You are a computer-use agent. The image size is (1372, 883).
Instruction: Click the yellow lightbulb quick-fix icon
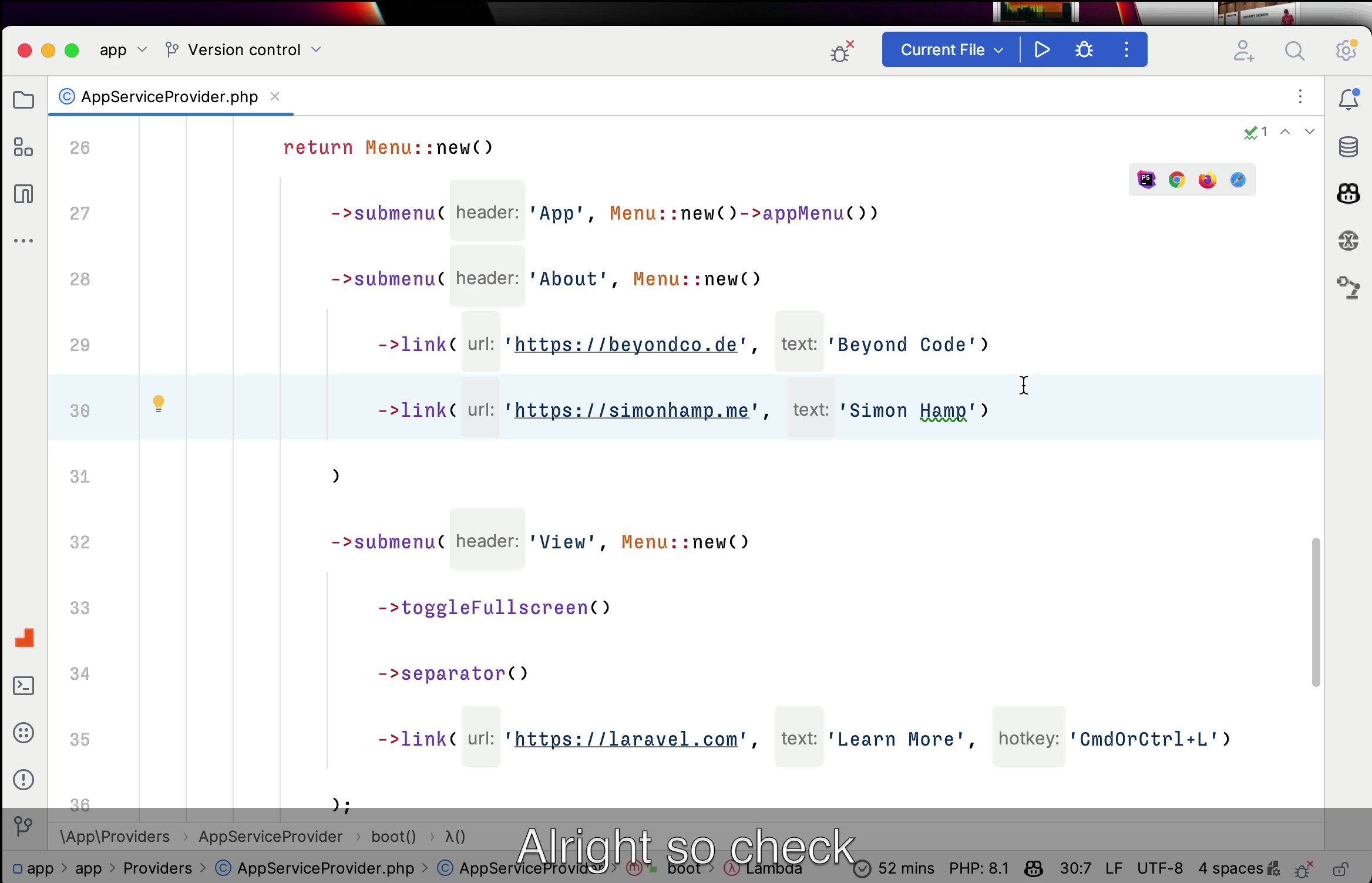pyautogui.click(x=159, y=403)
